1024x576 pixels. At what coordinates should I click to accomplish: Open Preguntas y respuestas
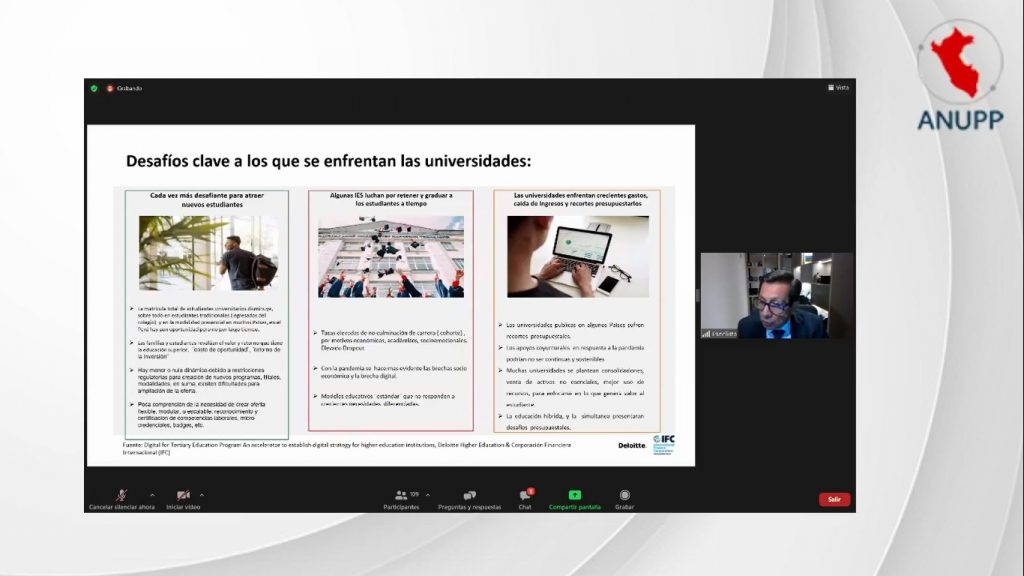tap(470, 500)
